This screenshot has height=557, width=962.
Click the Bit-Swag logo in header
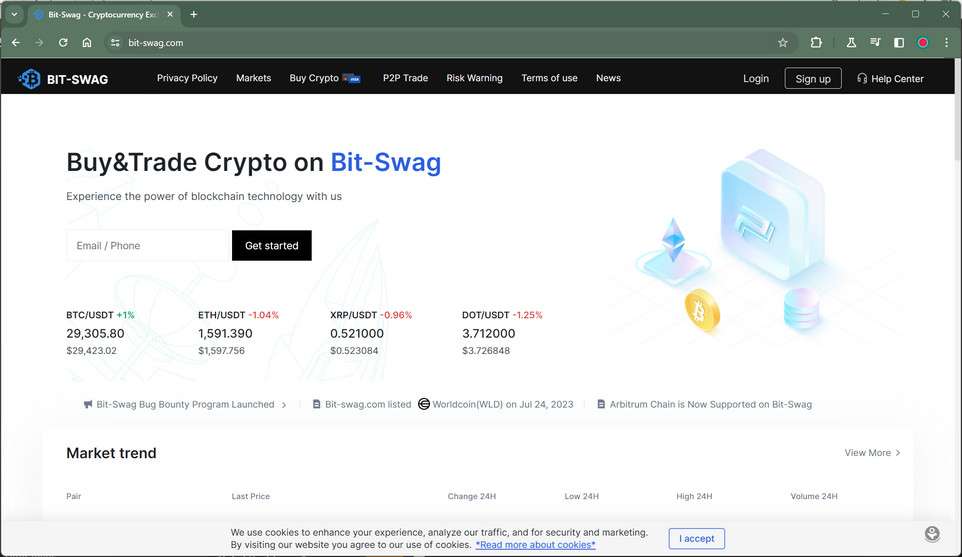tap(63, 79)
